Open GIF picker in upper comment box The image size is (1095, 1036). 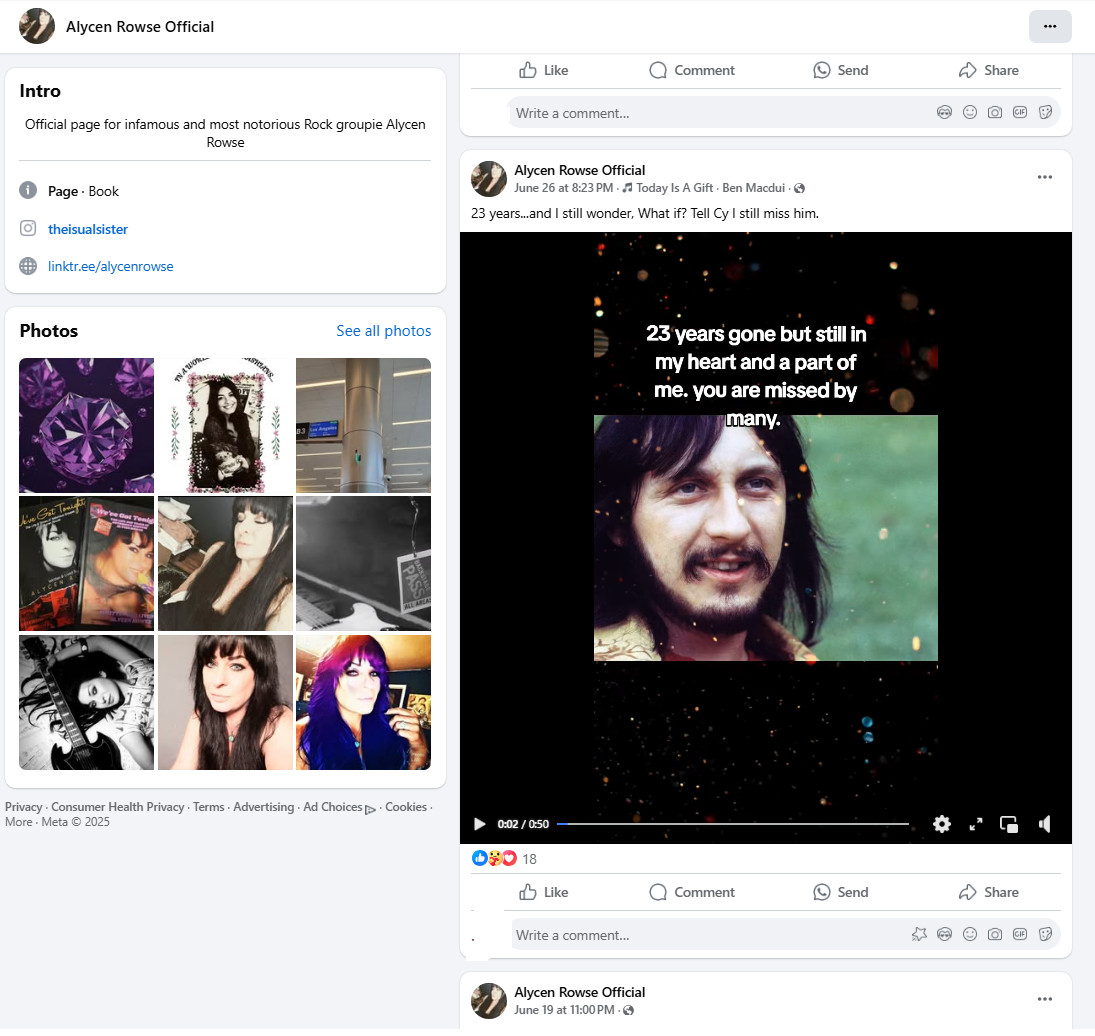tap(1020, 112)
